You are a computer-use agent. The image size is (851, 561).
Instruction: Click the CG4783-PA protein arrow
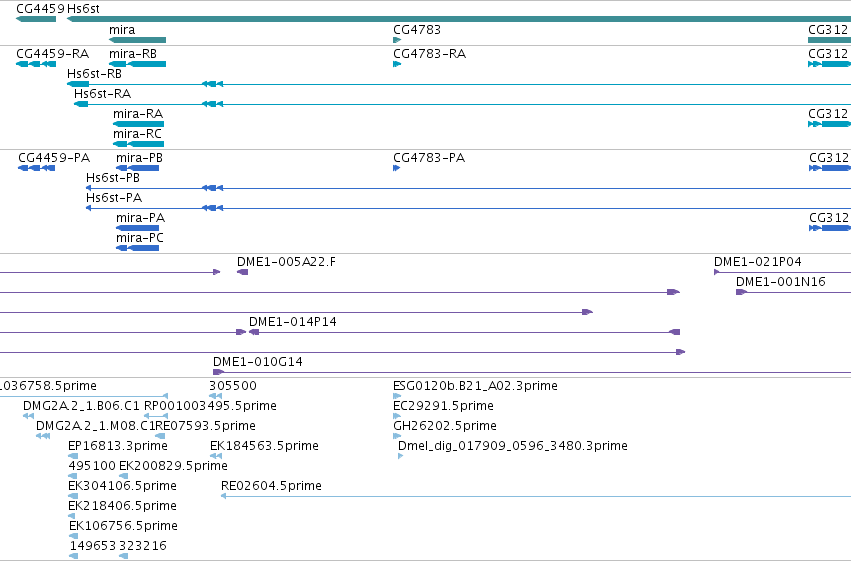tap(397, 168)
